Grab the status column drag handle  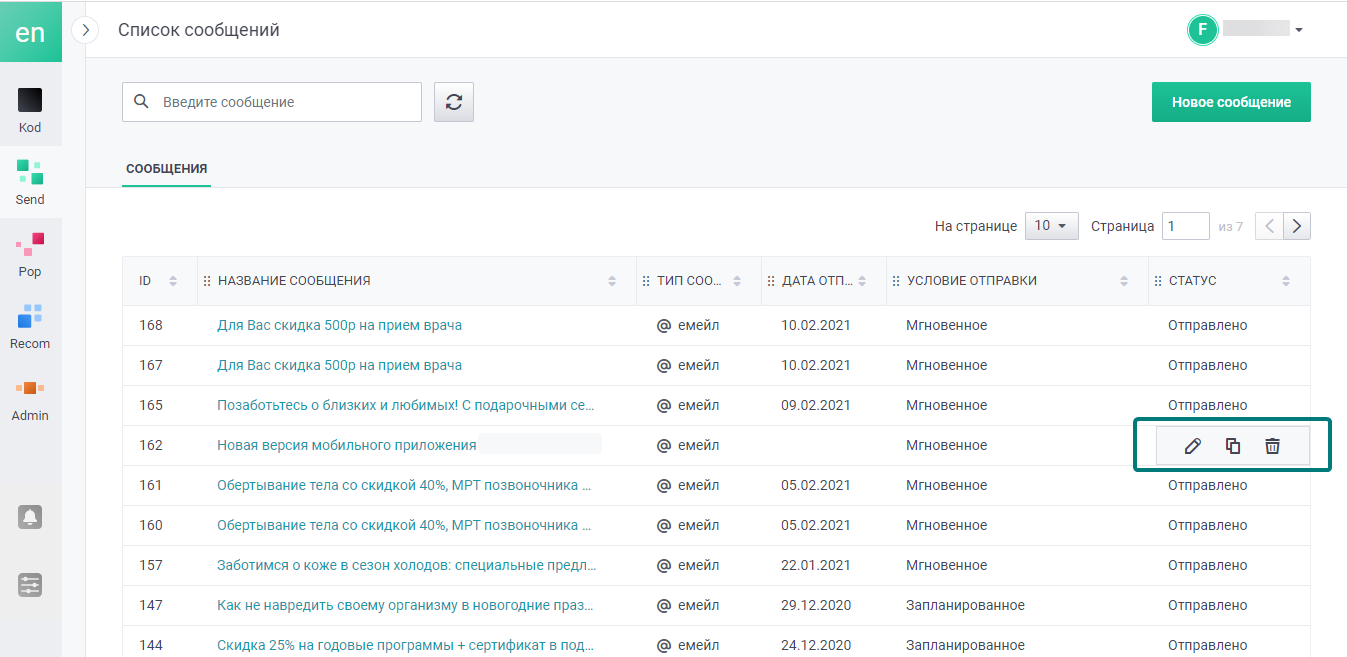[x=1158, y=281]
